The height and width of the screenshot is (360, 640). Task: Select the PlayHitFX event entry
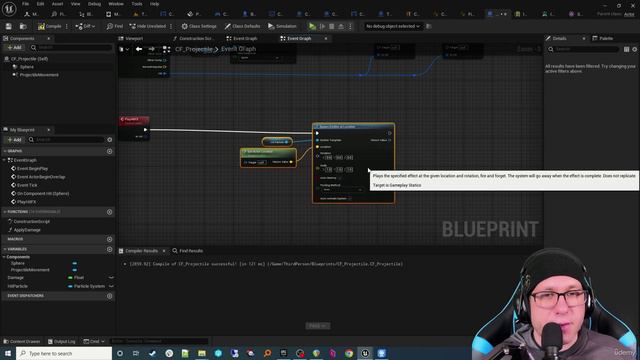point(26,202)
